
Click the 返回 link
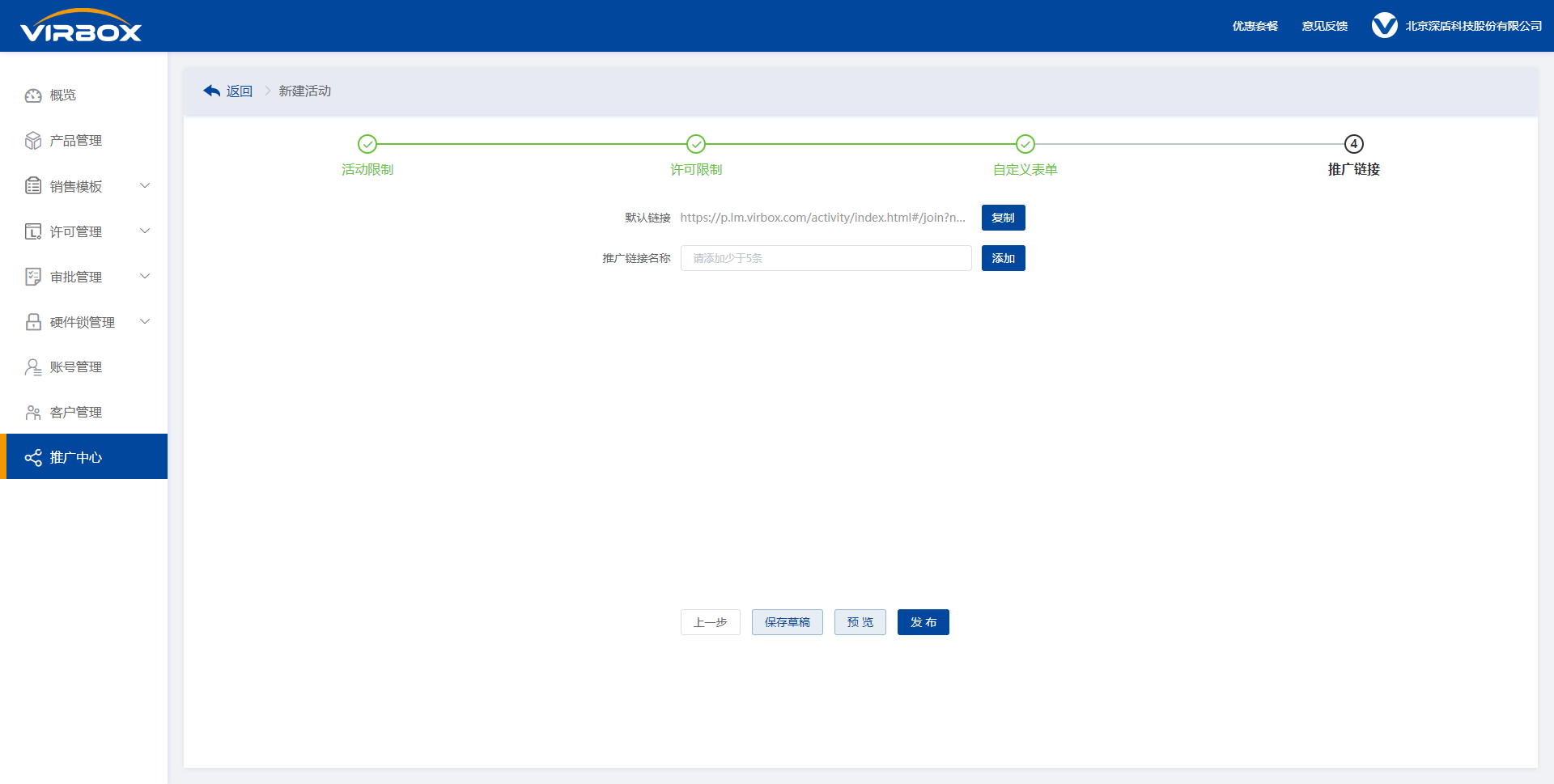click(240, 91)
